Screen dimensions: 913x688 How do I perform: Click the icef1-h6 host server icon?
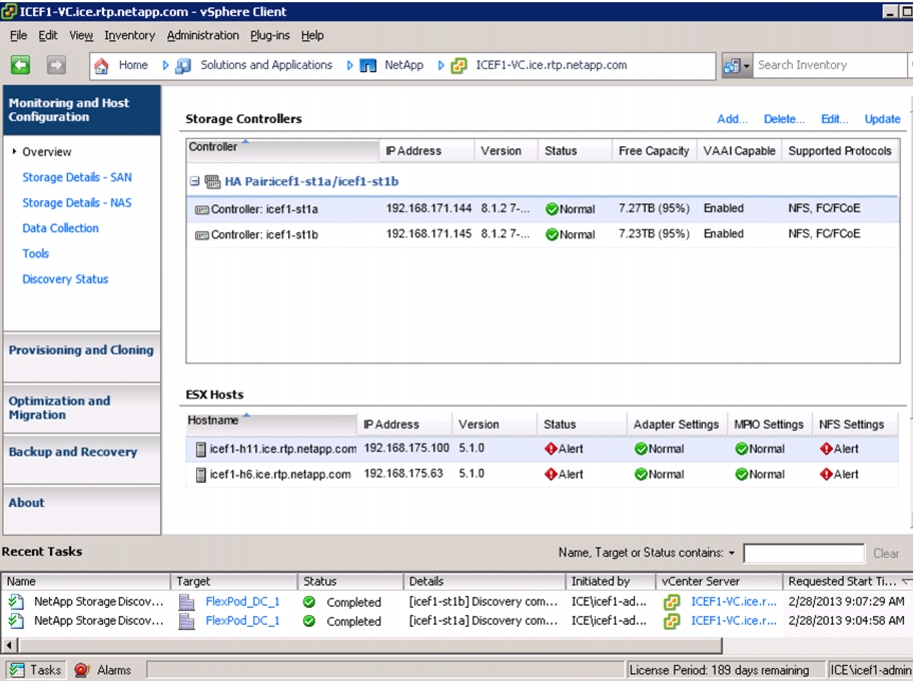tap(200, 475)
